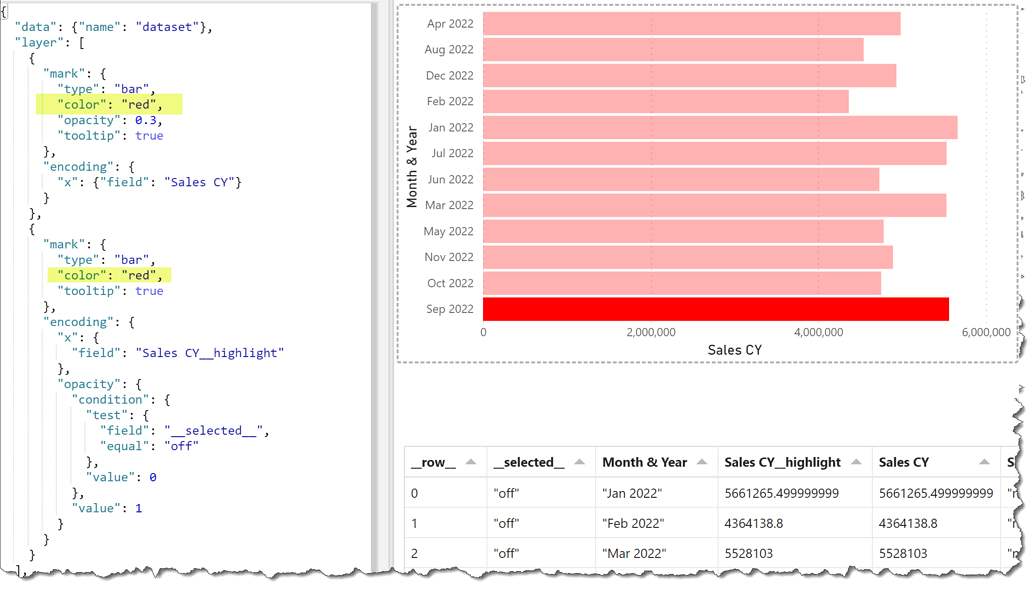Image resolution: width=1035 pixels, height=589 pixels.
Task: Click the 4,000,000 axis tick label
Action: (818, 332)
